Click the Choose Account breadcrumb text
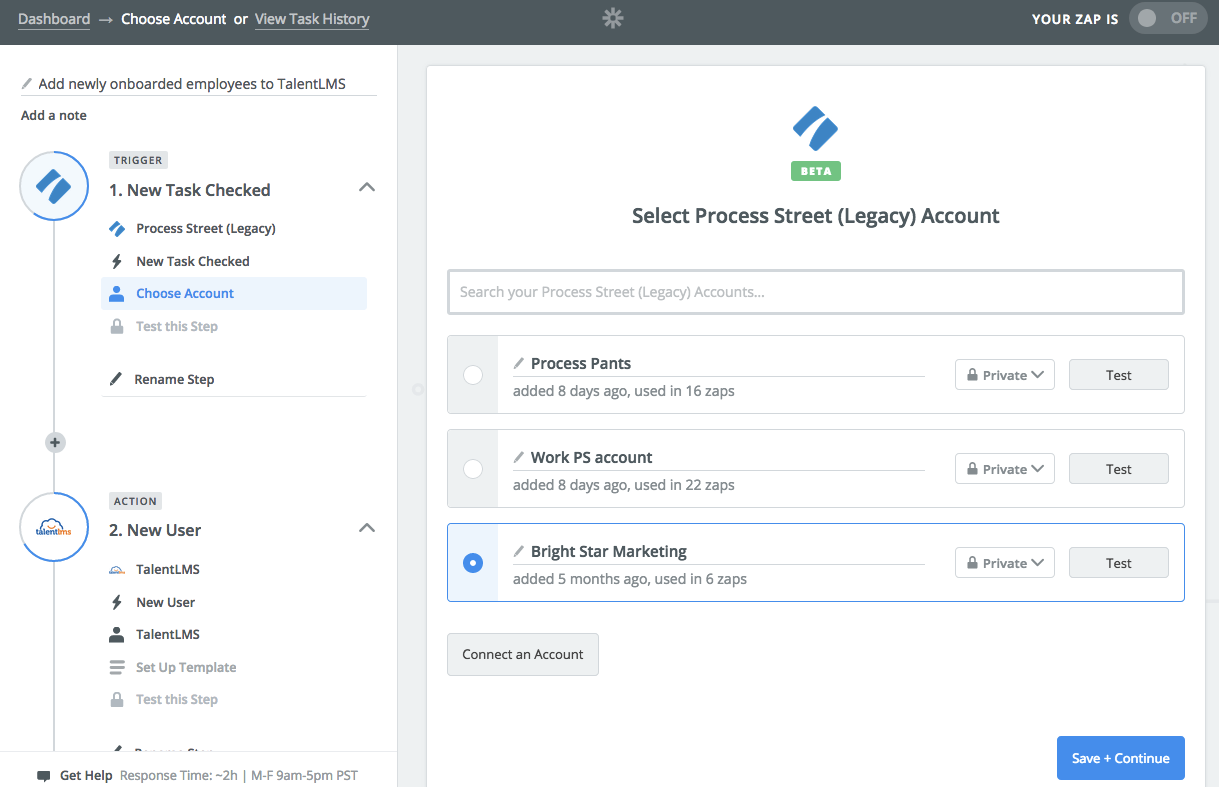The width and height of the screenshot is (1219, 787). point(174,19)
